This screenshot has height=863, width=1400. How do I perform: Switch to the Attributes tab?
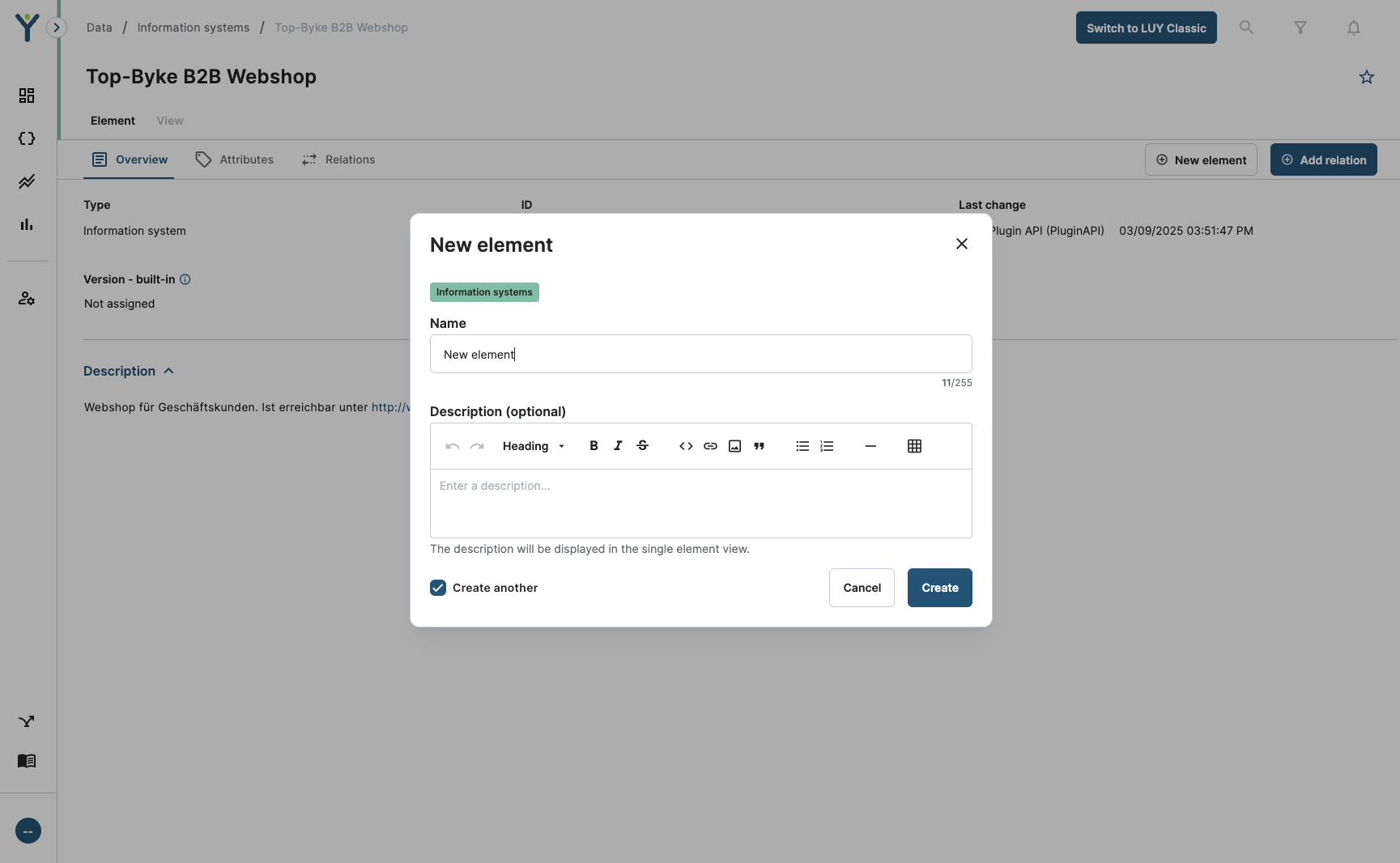click(x=235, y=159)
